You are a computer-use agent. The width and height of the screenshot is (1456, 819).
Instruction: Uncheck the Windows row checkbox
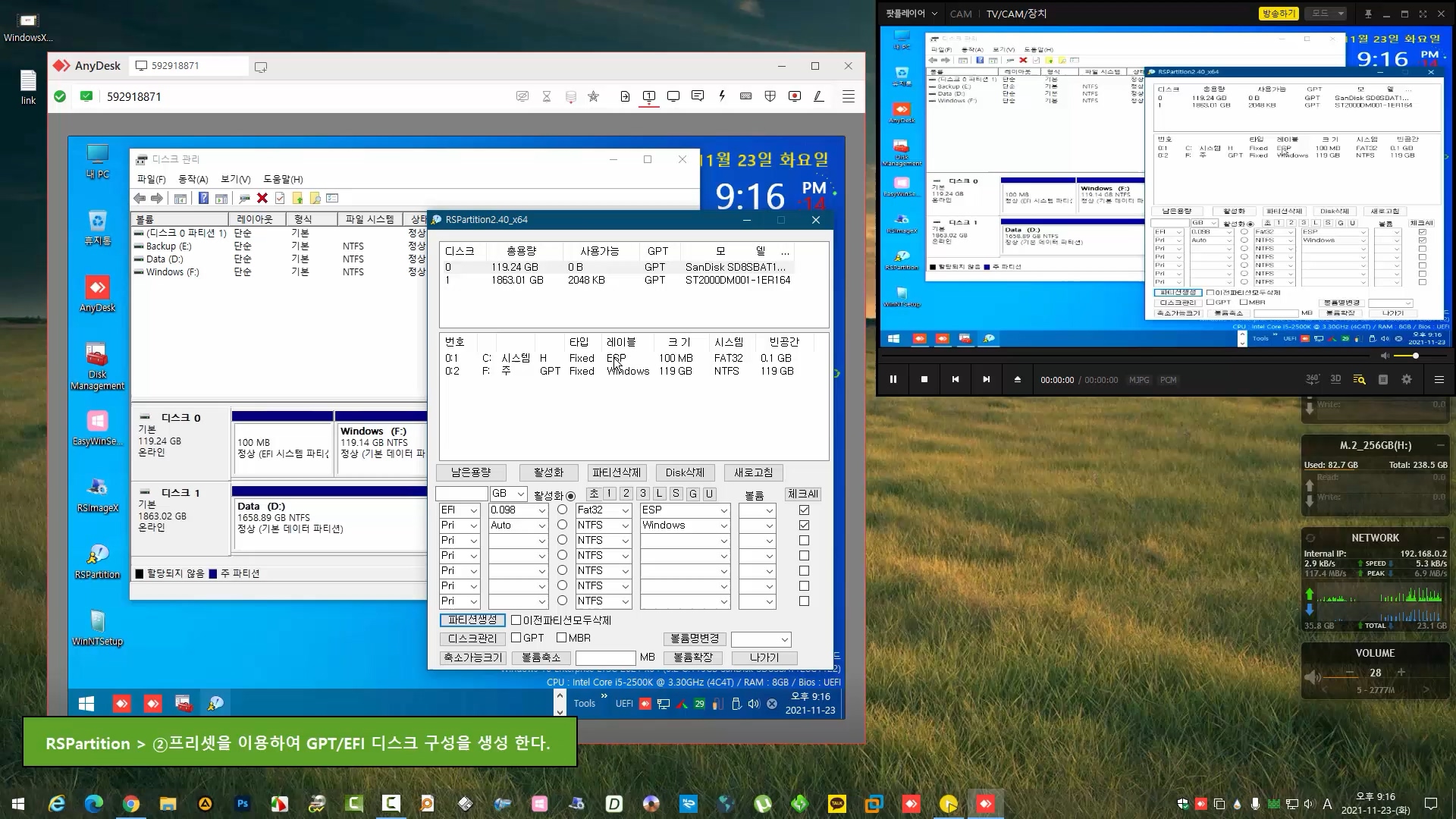tap(804, 526)
